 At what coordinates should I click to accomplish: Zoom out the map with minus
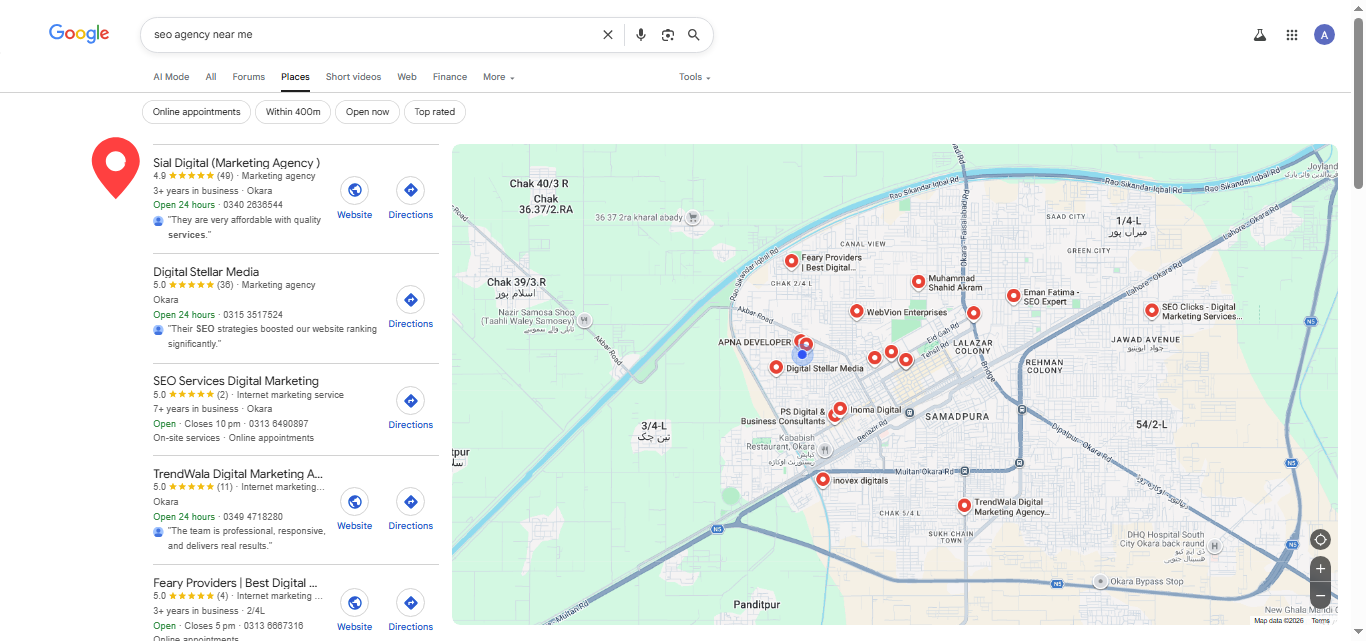pos(1320,596)
